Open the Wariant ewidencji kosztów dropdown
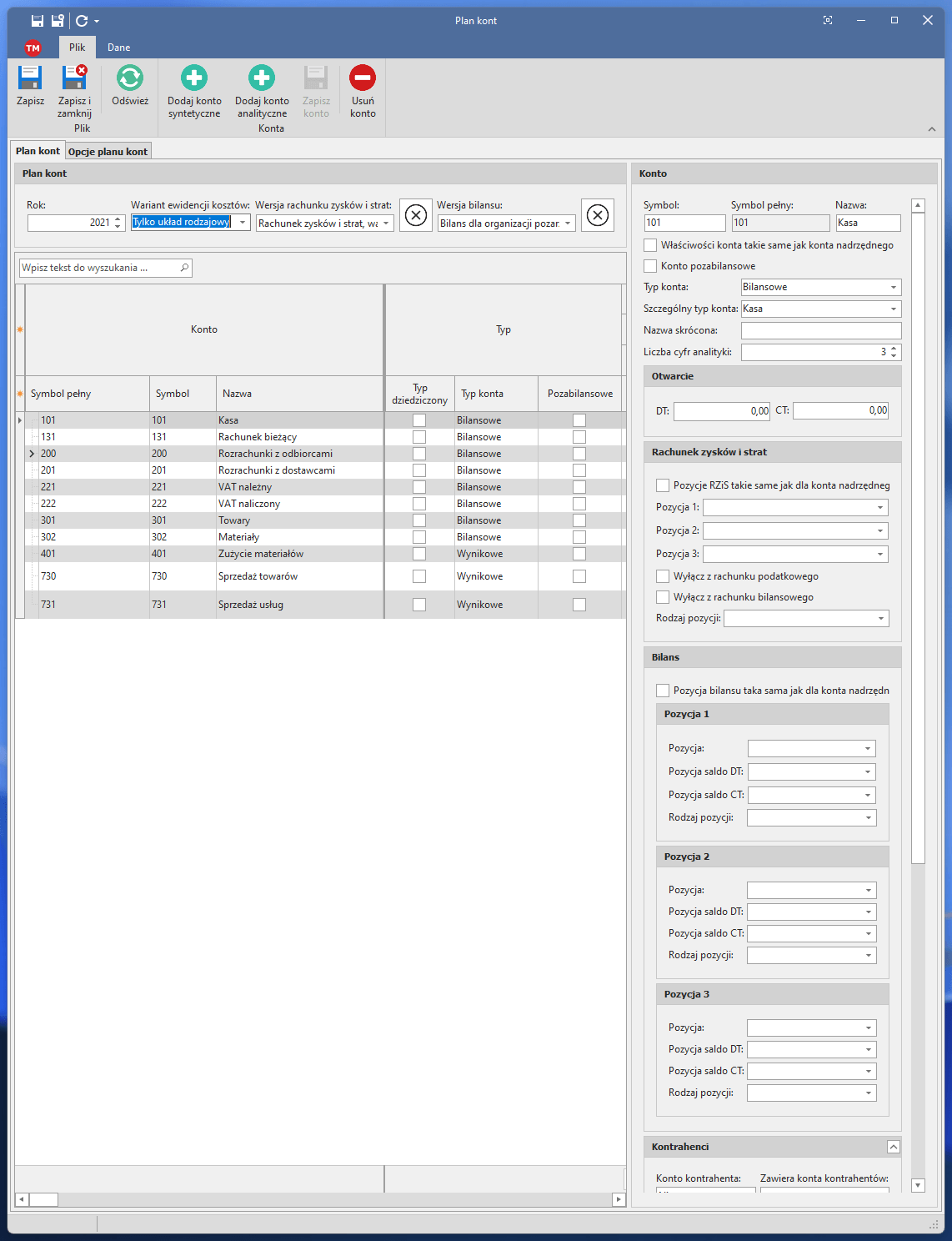 [x=242, y=223]
